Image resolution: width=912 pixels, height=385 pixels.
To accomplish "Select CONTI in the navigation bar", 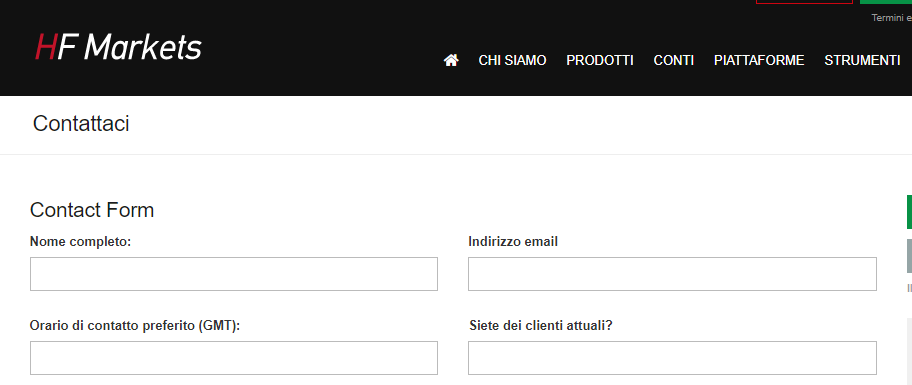I will tap(674, 60).
